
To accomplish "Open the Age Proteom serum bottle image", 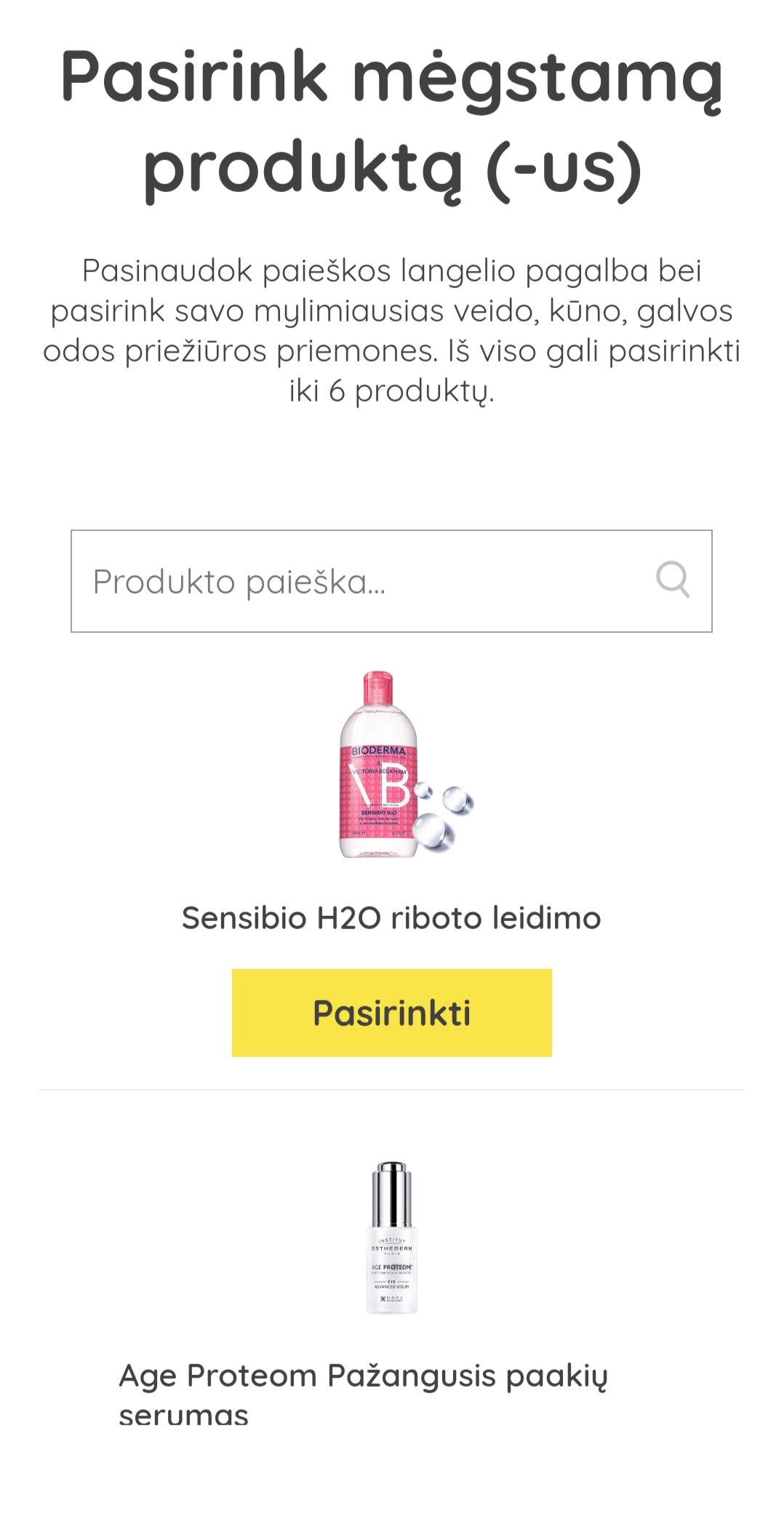I will coord(391,1238).
